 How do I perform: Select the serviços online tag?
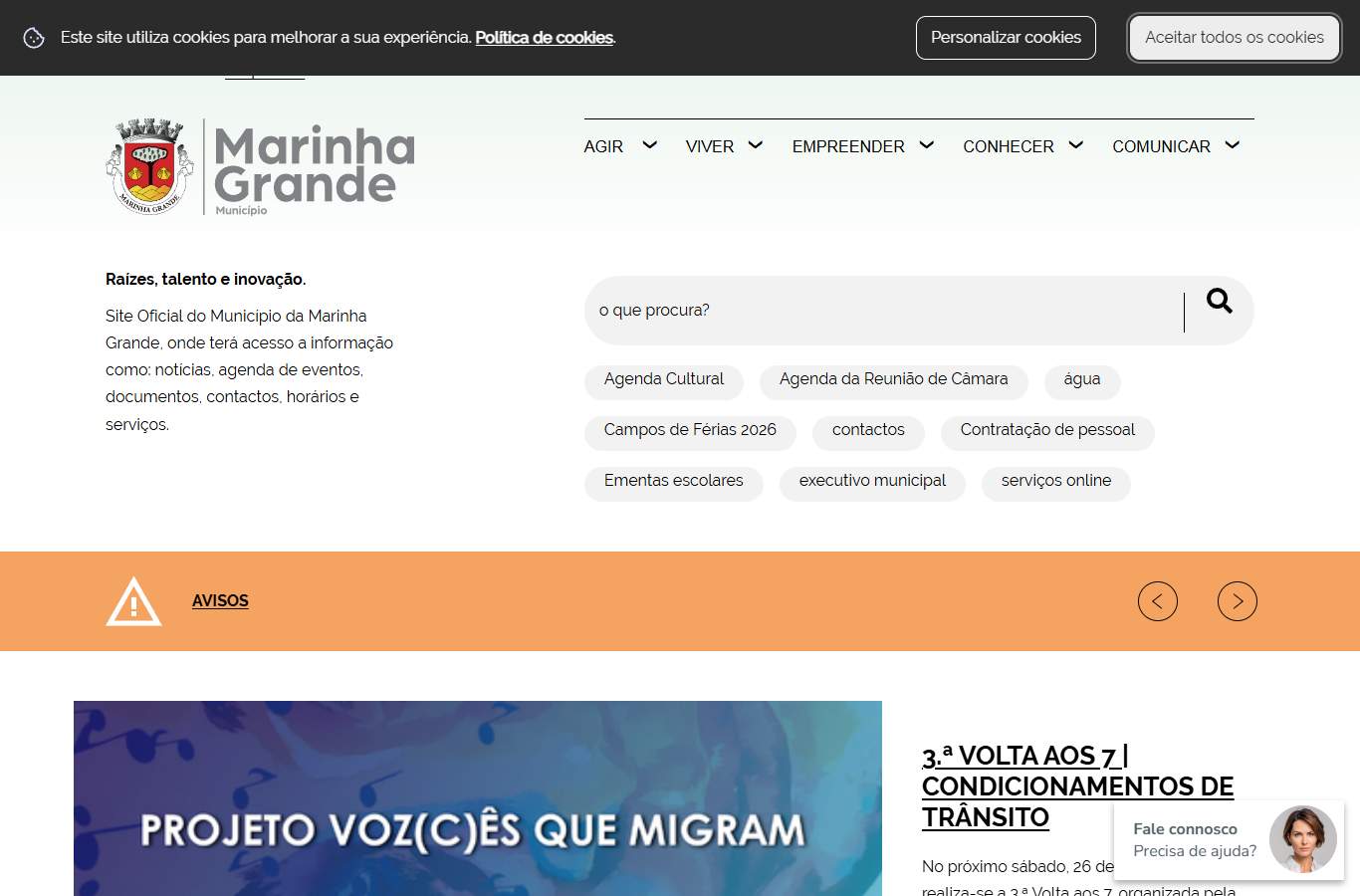pyautogui.click(x=1056, y=482)
